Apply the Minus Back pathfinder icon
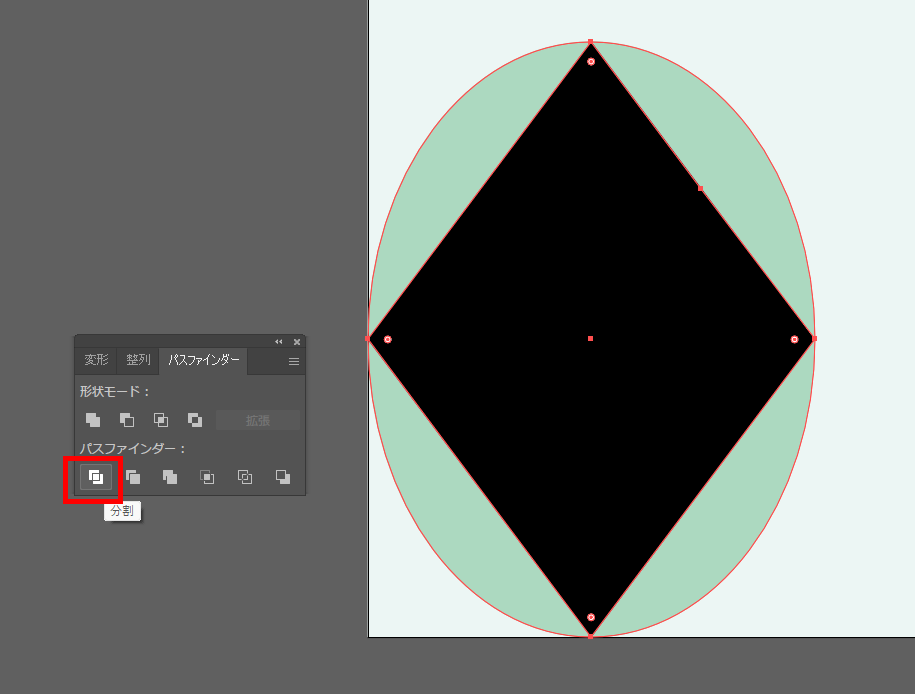 click(283, 477)
